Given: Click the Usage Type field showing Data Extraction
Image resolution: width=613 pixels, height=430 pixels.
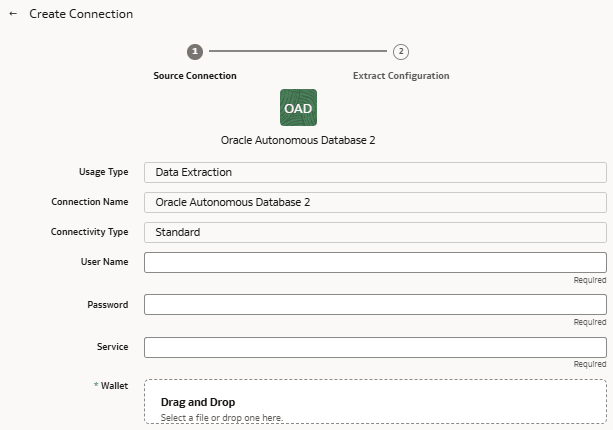Looking at the screenshot, I should point(375,172).
